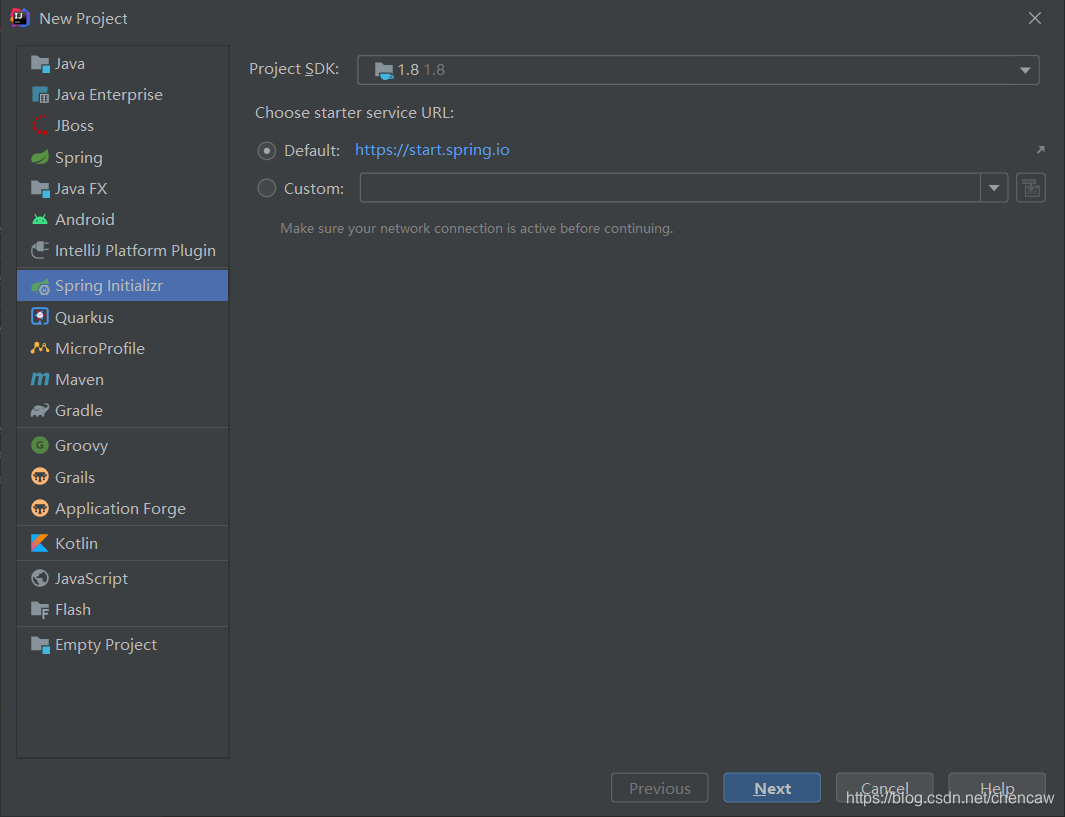This screenshot has height=817, width=1065.
Task: Select Groovy text label
Action: tap(82, 446)
